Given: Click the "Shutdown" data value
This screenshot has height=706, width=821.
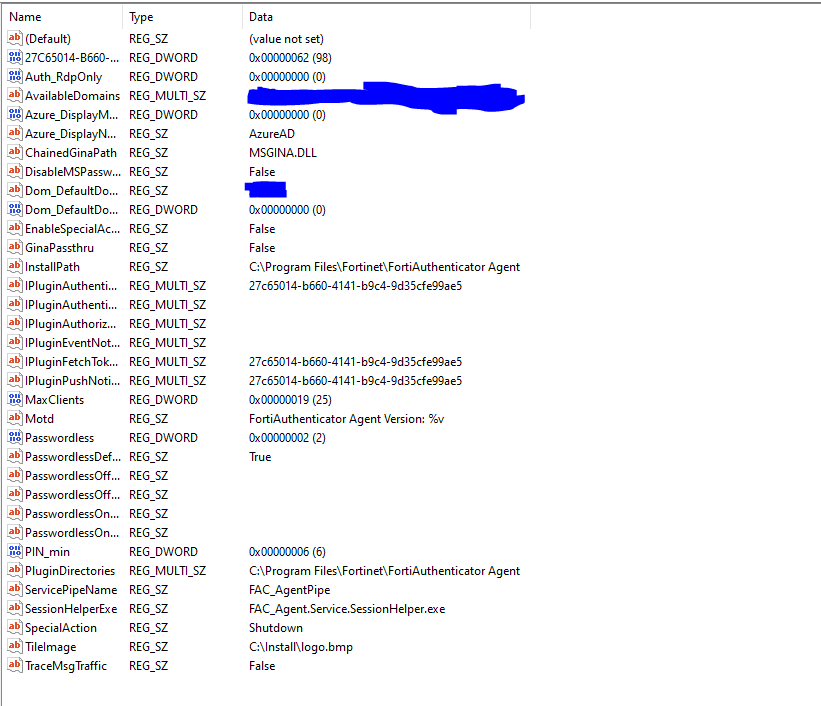Looking at the screenshot, I should click(276, 628).
